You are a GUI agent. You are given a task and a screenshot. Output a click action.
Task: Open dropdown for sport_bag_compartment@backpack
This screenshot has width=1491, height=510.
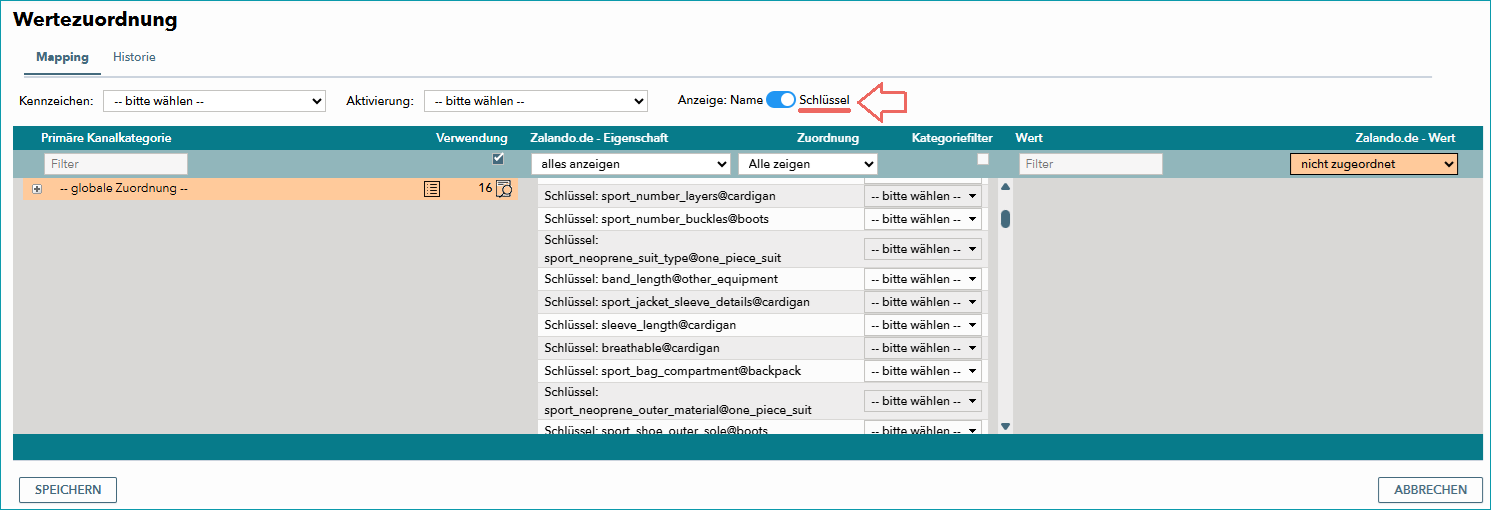[923, 371]
